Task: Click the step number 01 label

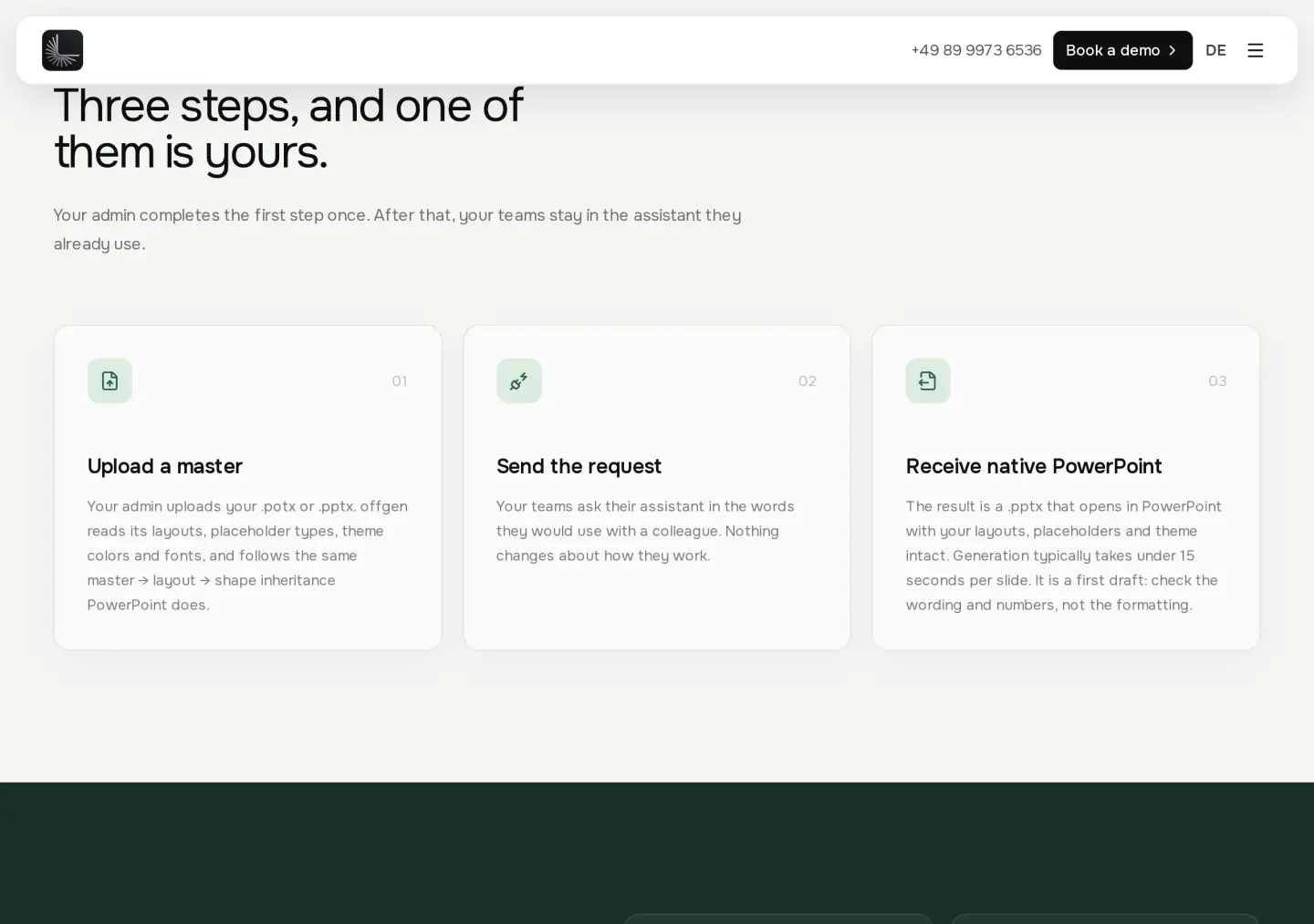Action: 400,381
